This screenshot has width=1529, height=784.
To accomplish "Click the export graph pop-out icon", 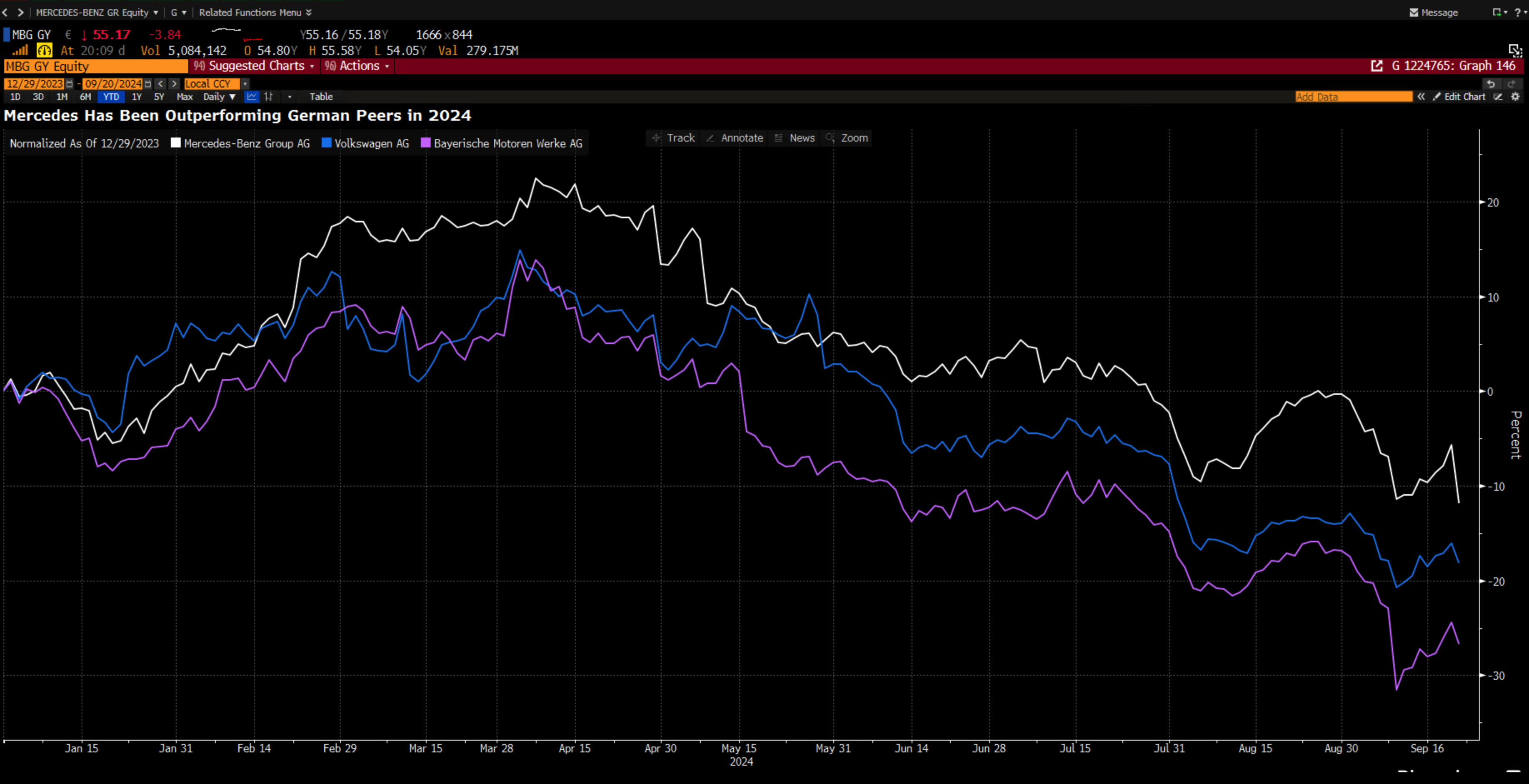I will 1377,66.
